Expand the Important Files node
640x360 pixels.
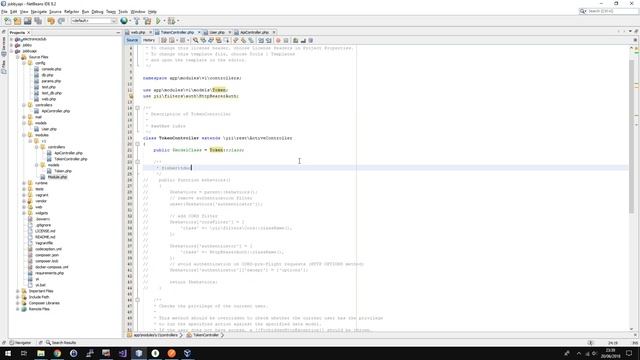click(x=18, y=291)
